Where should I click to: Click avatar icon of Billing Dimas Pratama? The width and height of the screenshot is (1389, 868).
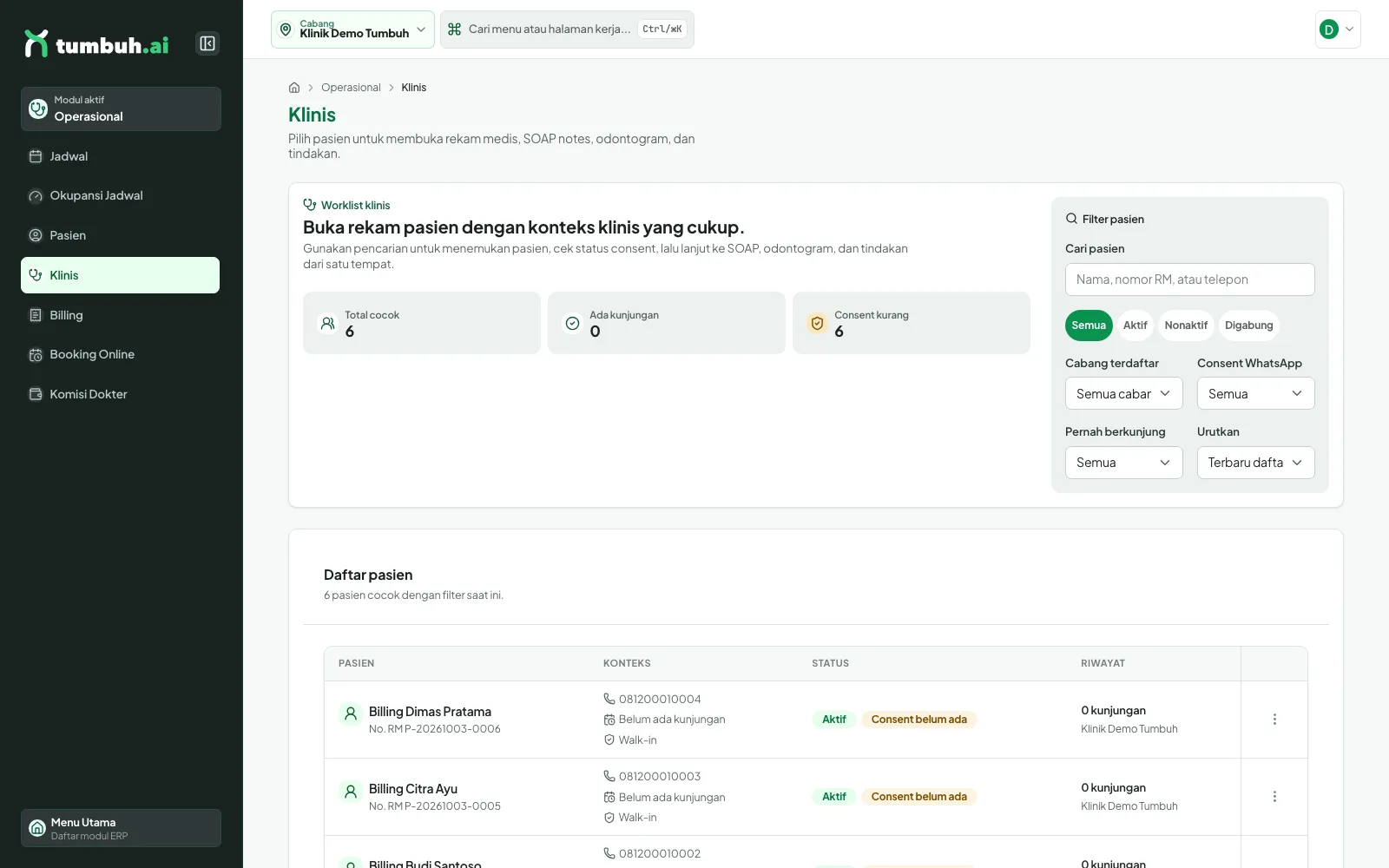pos(351,713)
